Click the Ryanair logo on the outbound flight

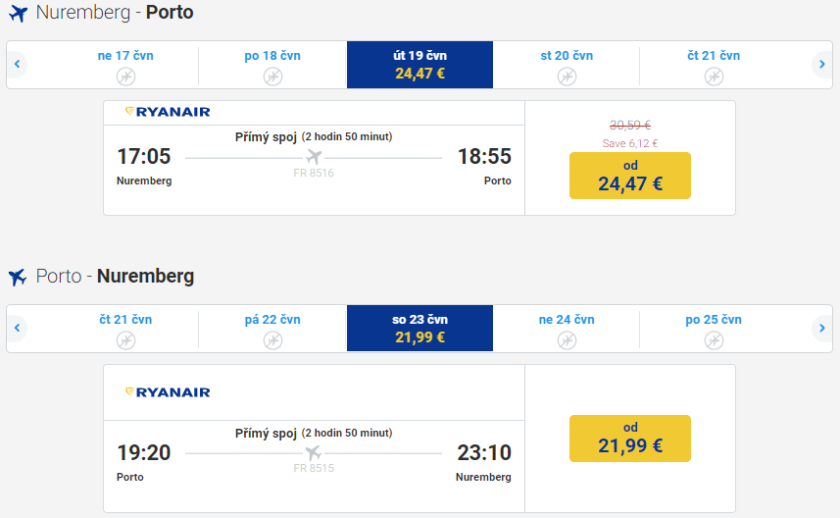click(x=167, y=112)
